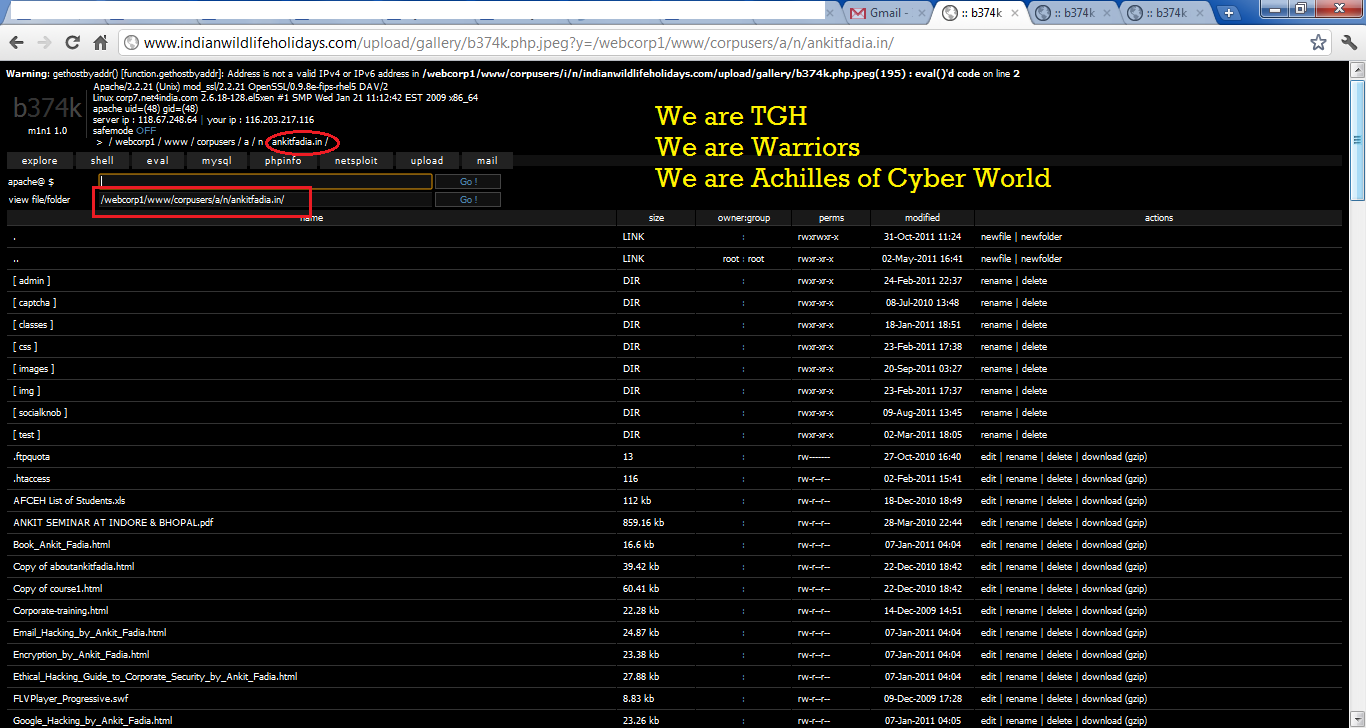This screenshot has height=728, width=1366.
Task: Open the Corporate-training.html file link
Action: point(60,611)
